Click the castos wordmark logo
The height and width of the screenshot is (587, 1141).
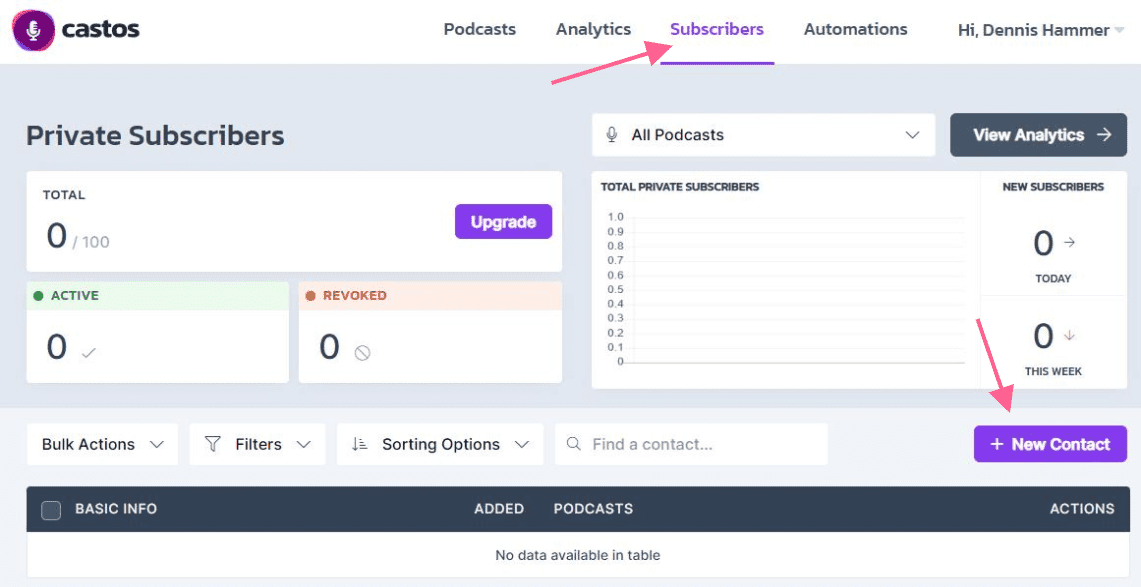pyautogui.click(x=100, y=30)
